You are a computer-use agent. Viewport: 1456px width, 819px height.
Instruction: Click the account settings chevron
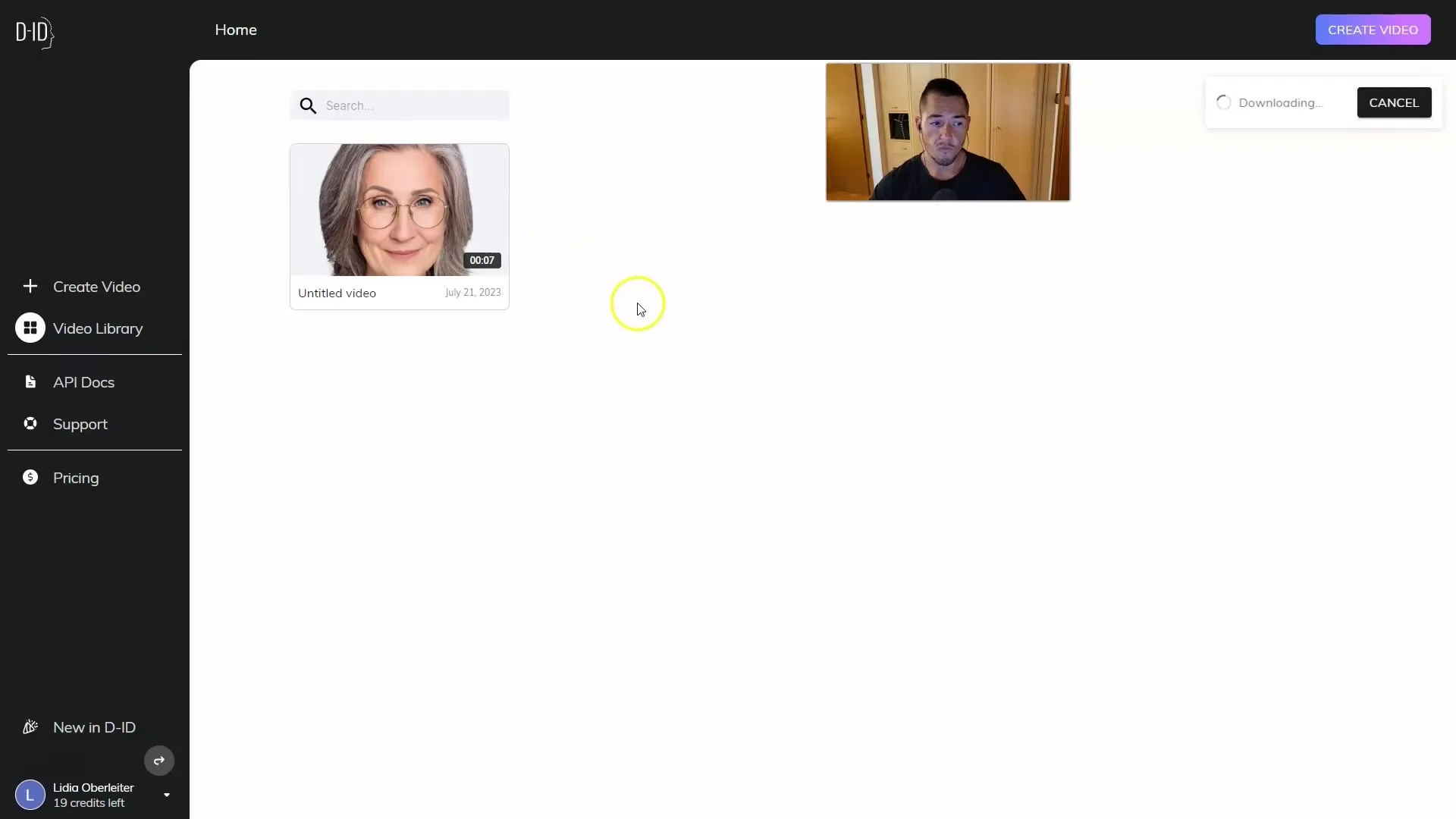pos(167,795)
